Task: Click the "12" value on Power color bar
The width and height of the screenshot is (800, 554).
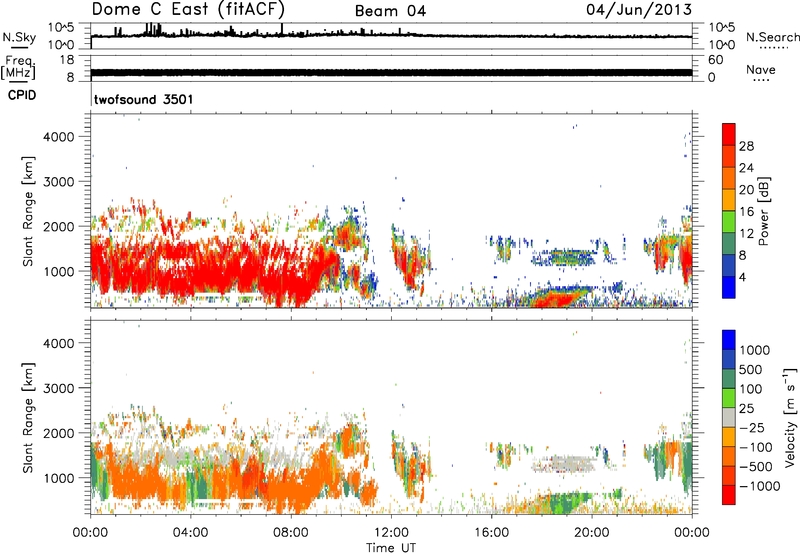Action: coord(746,234)
